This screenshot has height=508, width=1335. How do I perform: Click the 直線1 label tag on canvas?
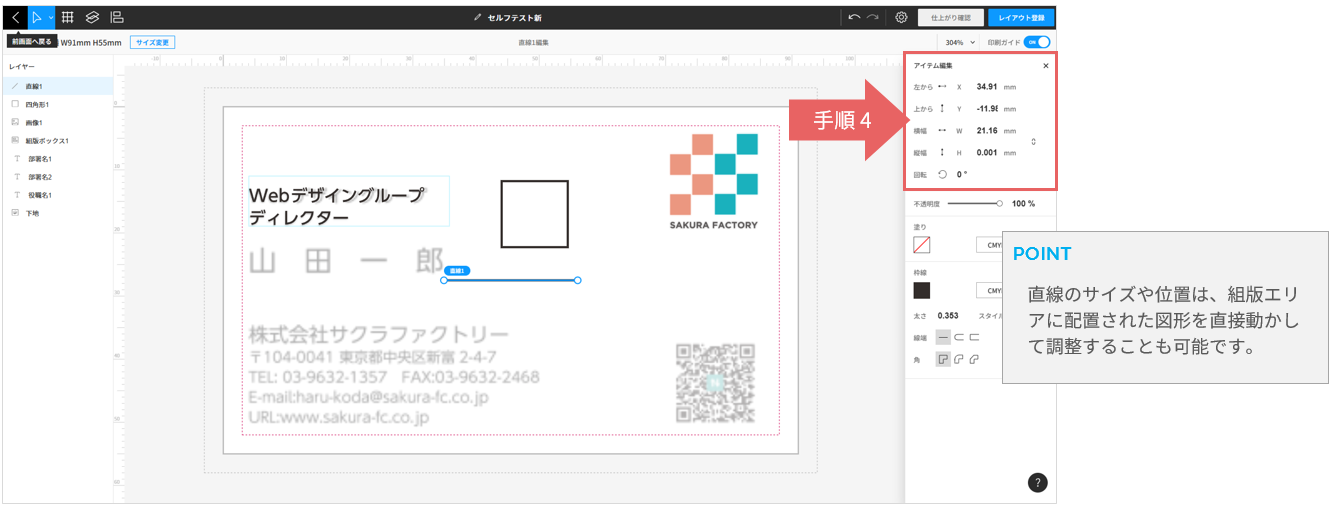tap(458, 271)
